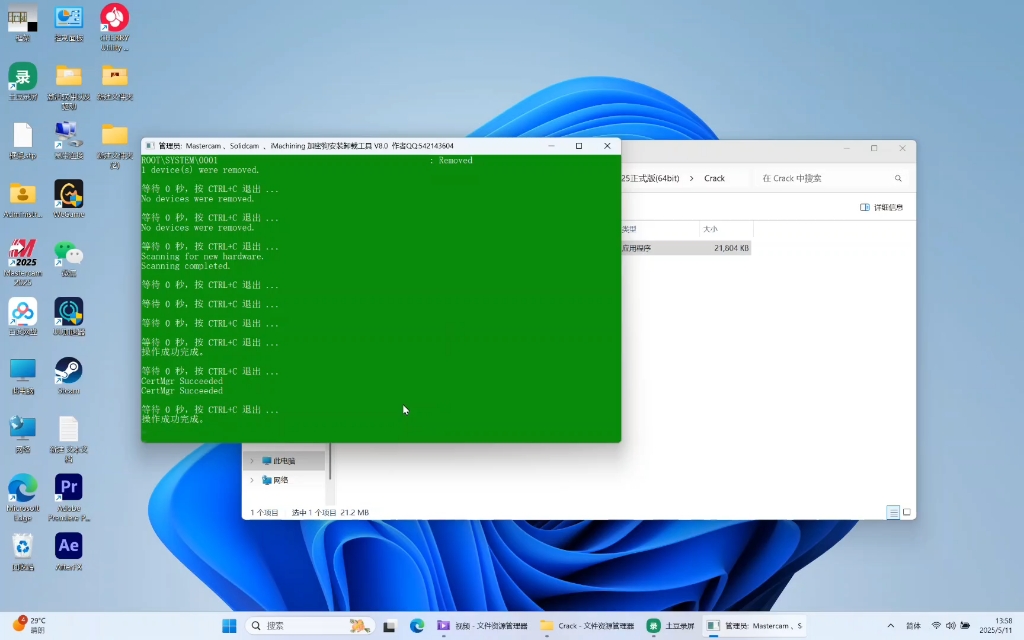Open the CHERRY Utility desktop shortcut
The height and width of the screenshot is (640, 1024).
(x=114, y=26)
